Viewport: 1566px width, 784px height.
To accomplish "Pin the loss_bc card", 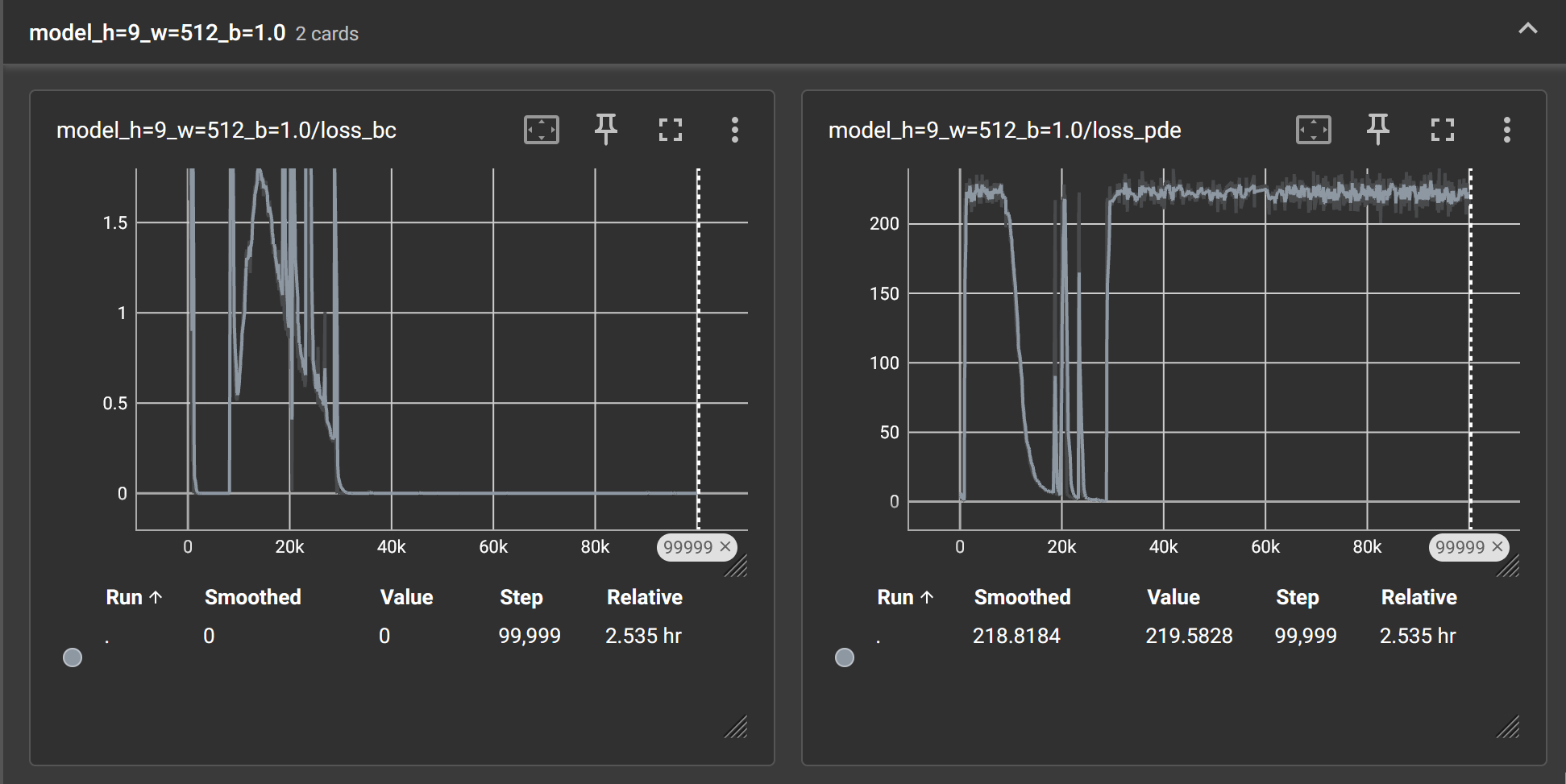I will tap(605, 130).
